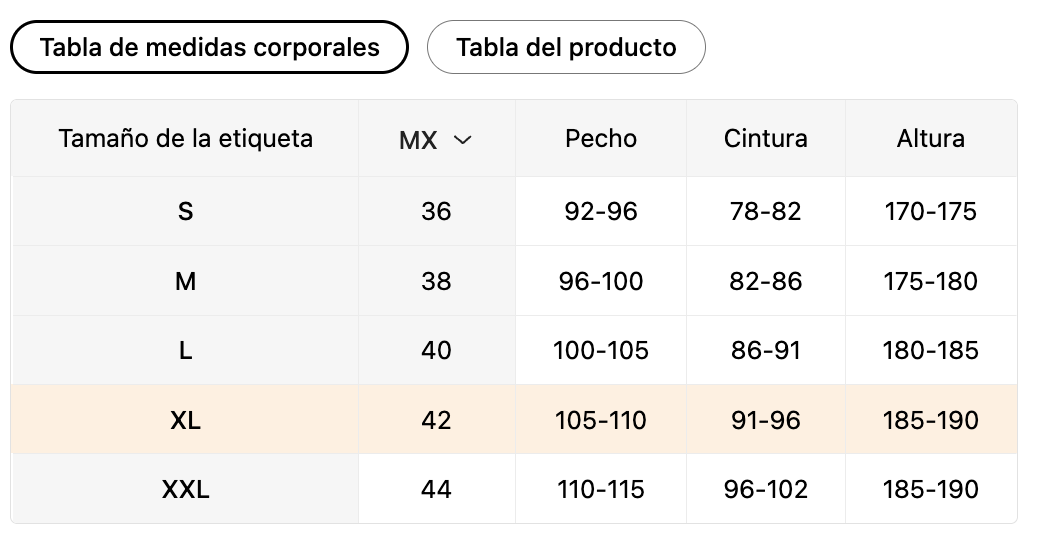Click the chest value 96-100
The image size is (1040, 554).
tap(601, 281)
